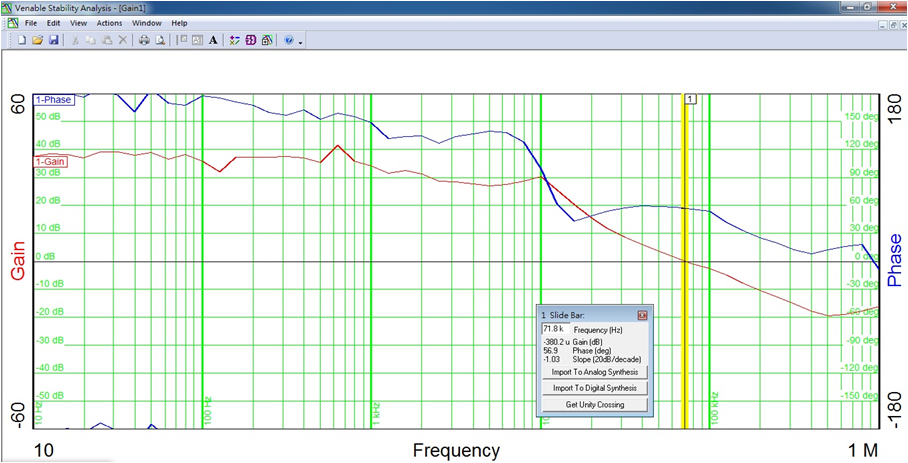
Task: Click the 150 deg gridline label
Action: point(863,117)
